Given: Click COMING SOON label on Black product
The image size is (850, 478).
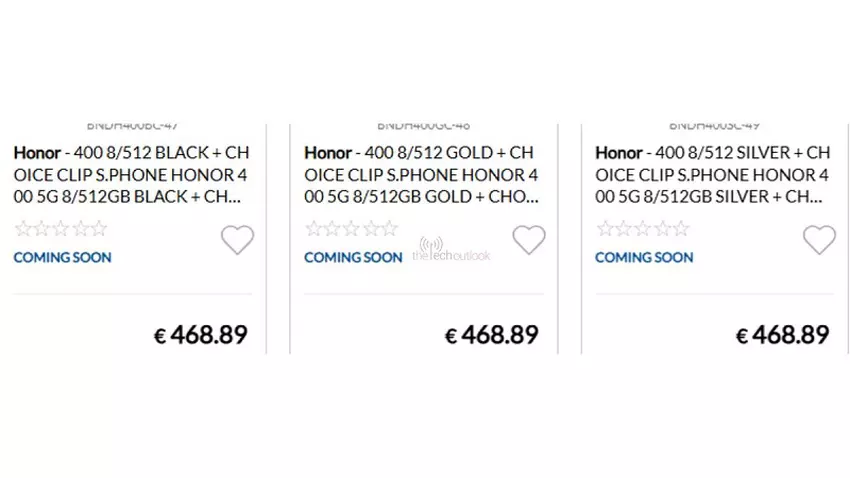Looking at the screenshot, I should point(62,257).
